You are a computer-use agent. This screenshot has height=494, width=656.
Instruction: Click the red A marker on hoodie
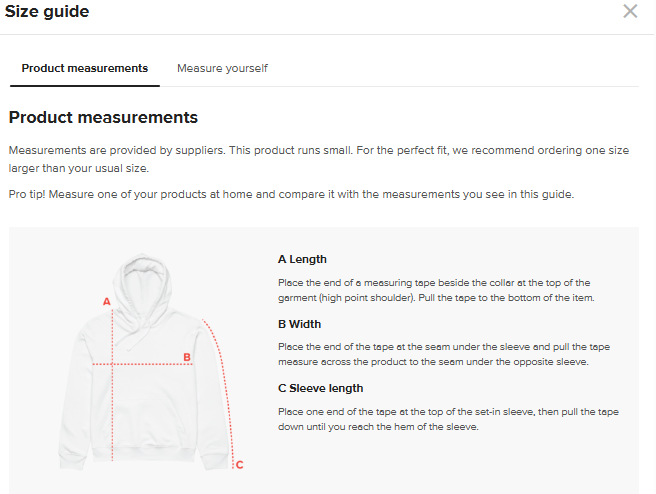pyautogui.click(x=107, y=300)
